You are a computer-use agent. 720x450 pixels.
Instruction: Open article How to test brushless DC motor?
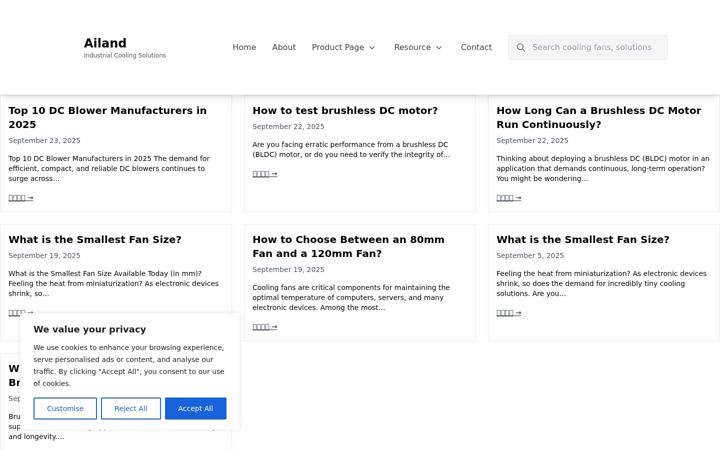pos(345,111)
